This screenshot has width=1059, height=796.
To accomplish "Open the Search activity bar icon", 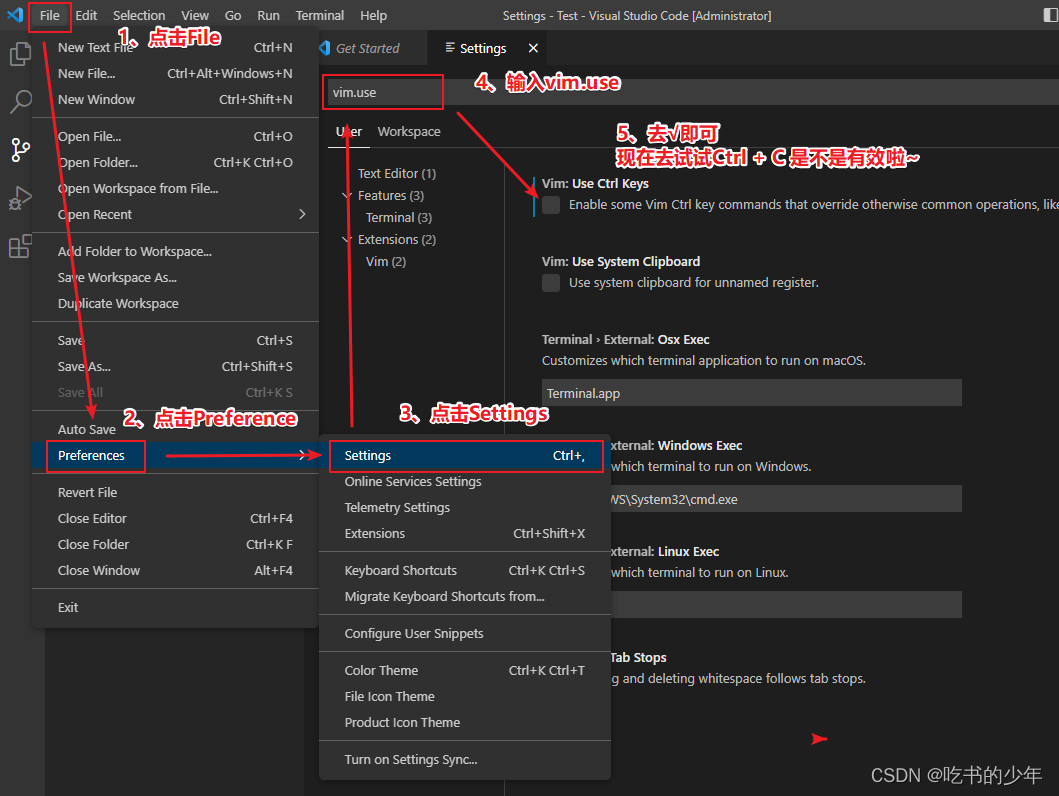I will (20, 101).
